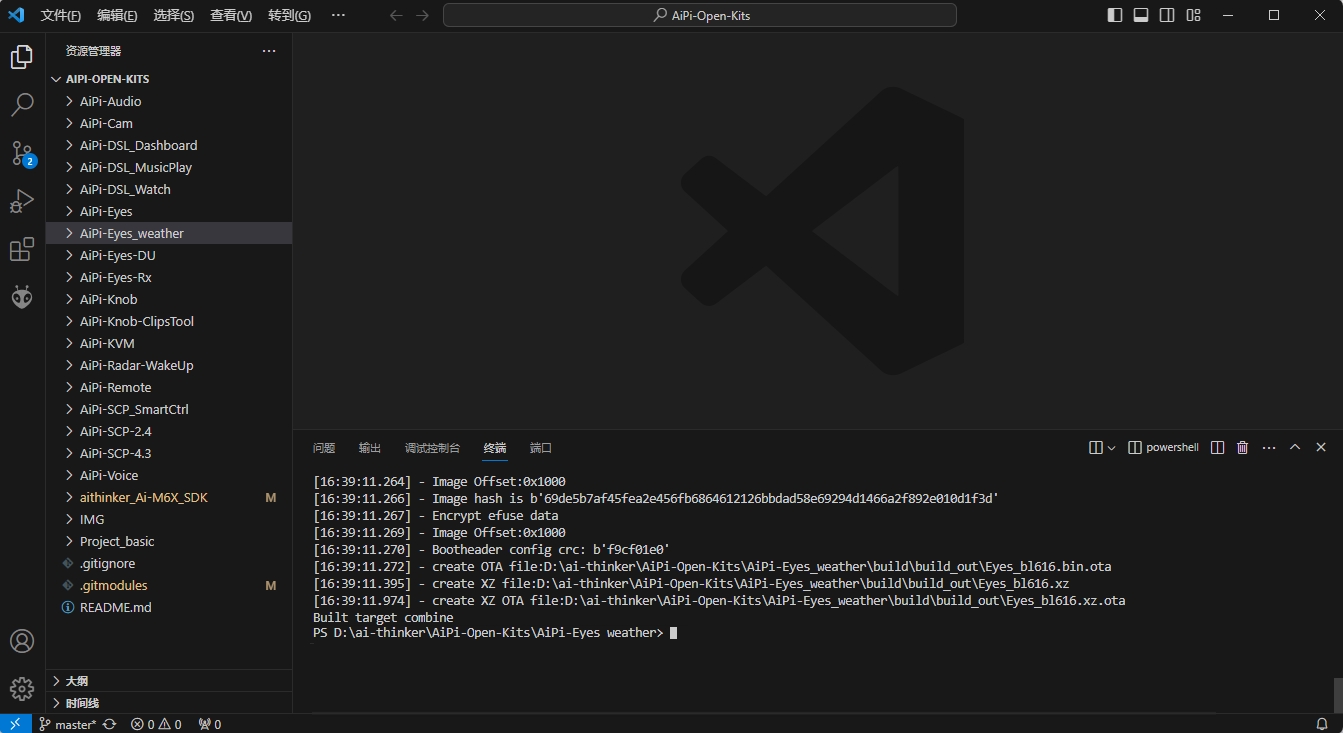The width and height of the screenshot is (1343, 733).
Task: Click the sync changes icon in status bar
Action: click(x=109, y=724)
